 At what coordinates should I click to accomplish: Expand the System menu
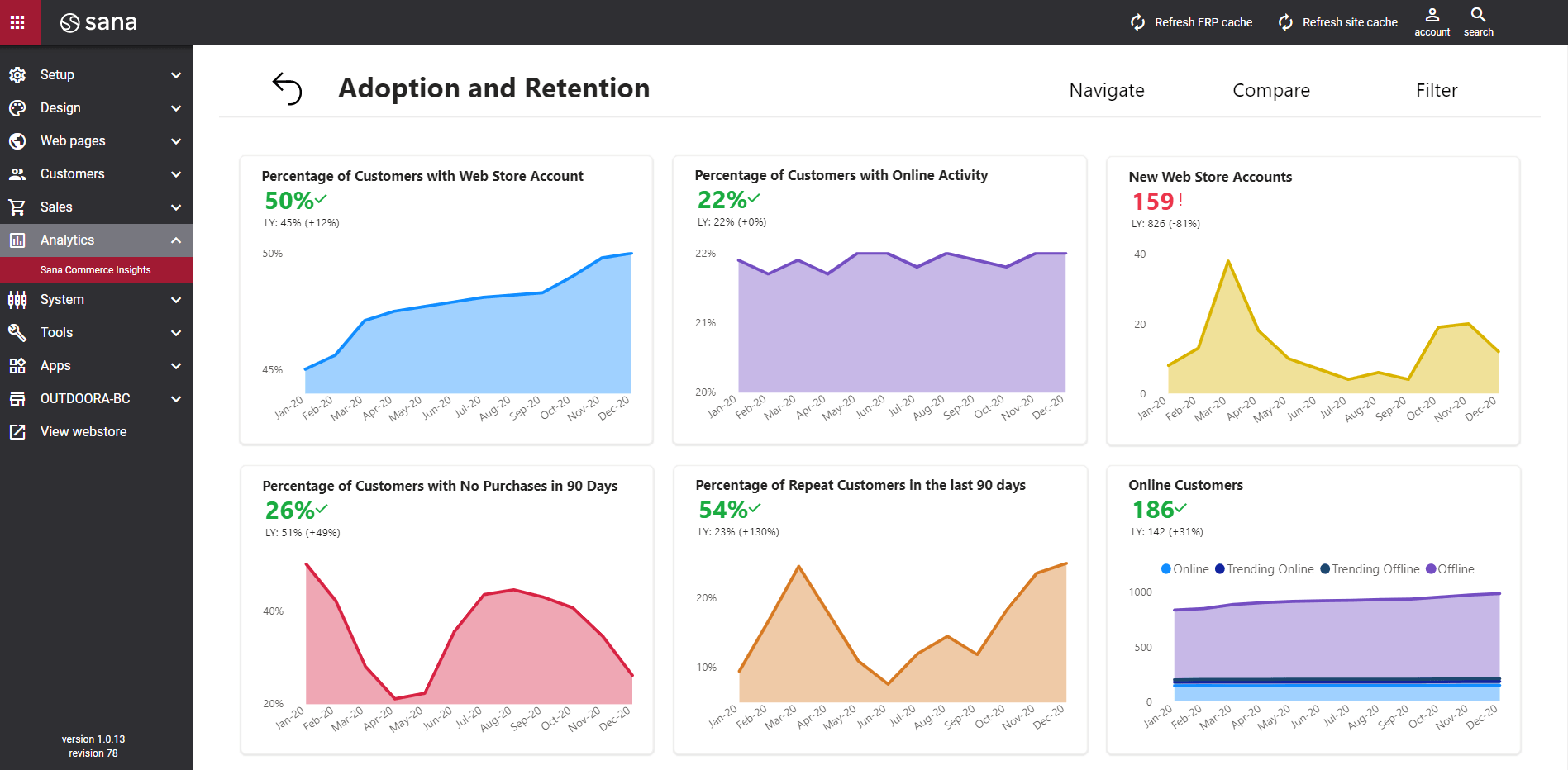click(x=174, y=299)
